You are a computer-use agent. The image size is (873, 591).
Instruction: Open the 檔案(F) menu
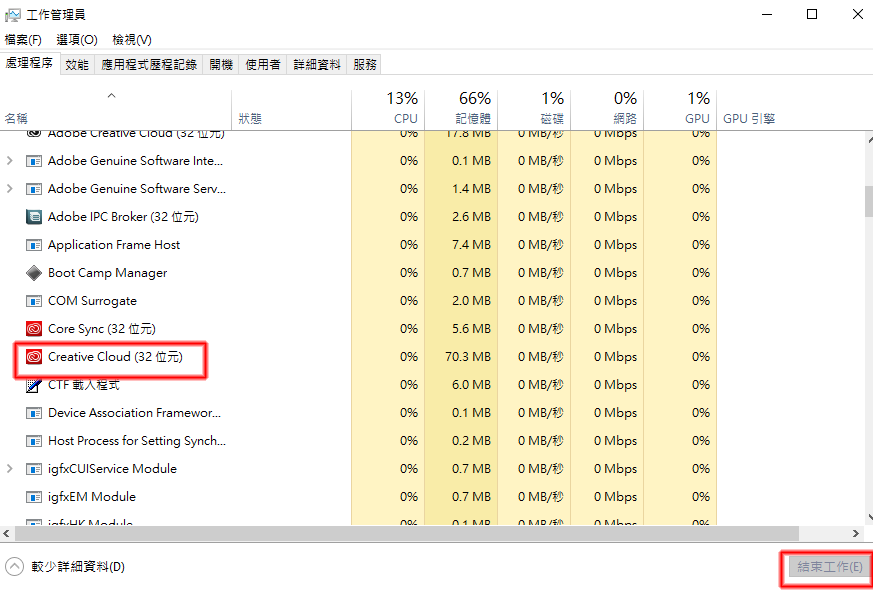pyautogui.click(x=23, y=40)
